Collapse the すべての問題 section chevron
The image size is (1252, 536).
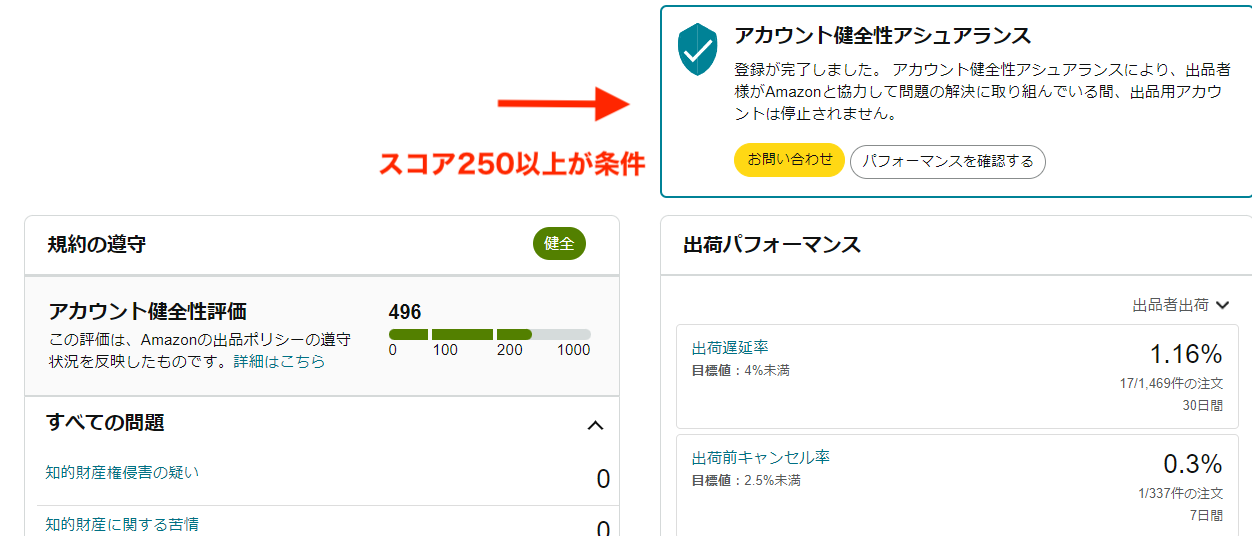[595, 426]
